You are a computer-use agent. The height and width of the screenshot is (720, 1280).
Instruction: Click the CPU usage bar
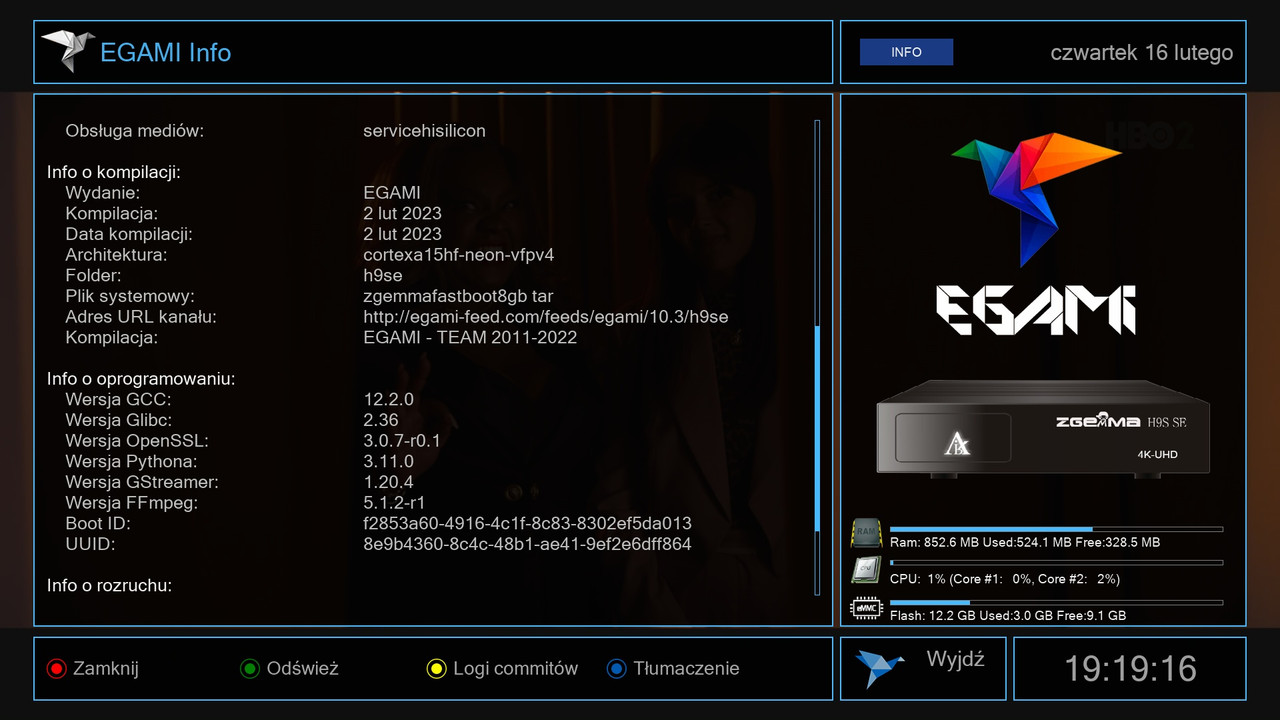(x=1056, y=565)
